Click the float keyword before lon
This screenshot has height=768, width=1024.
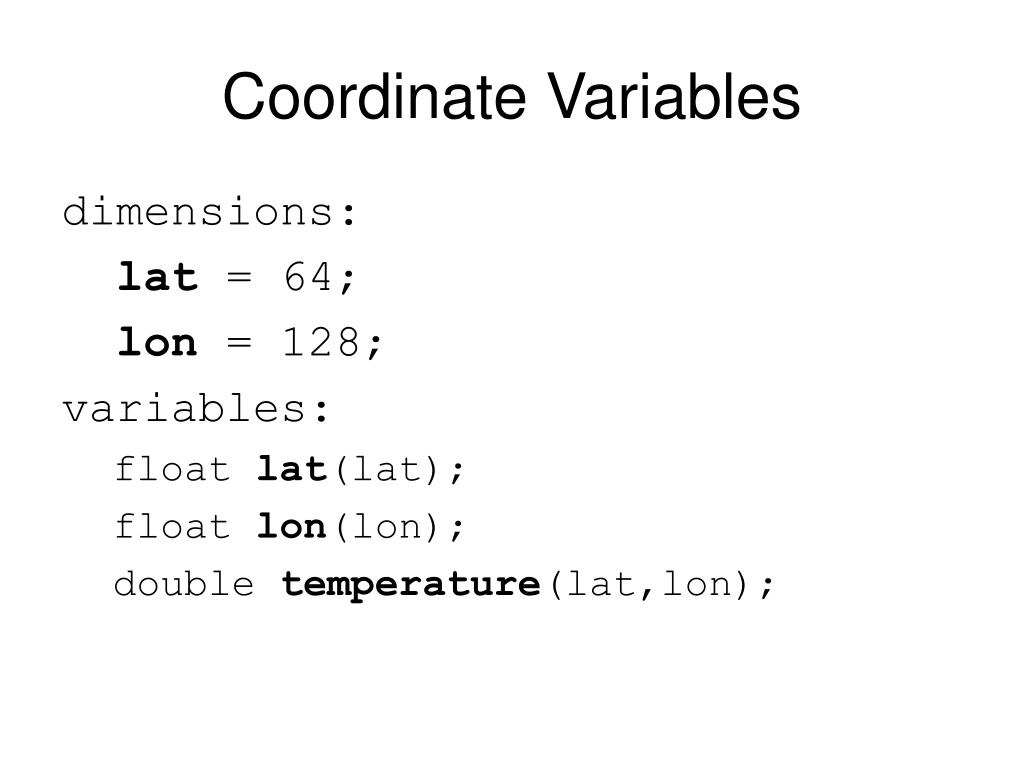click(x=172, y=526)
